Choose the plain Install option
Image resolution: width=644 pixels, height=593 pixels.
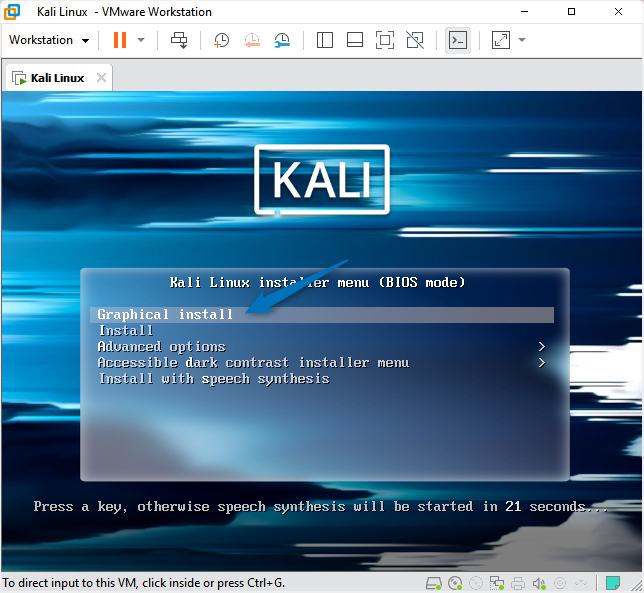click(126, 331)
